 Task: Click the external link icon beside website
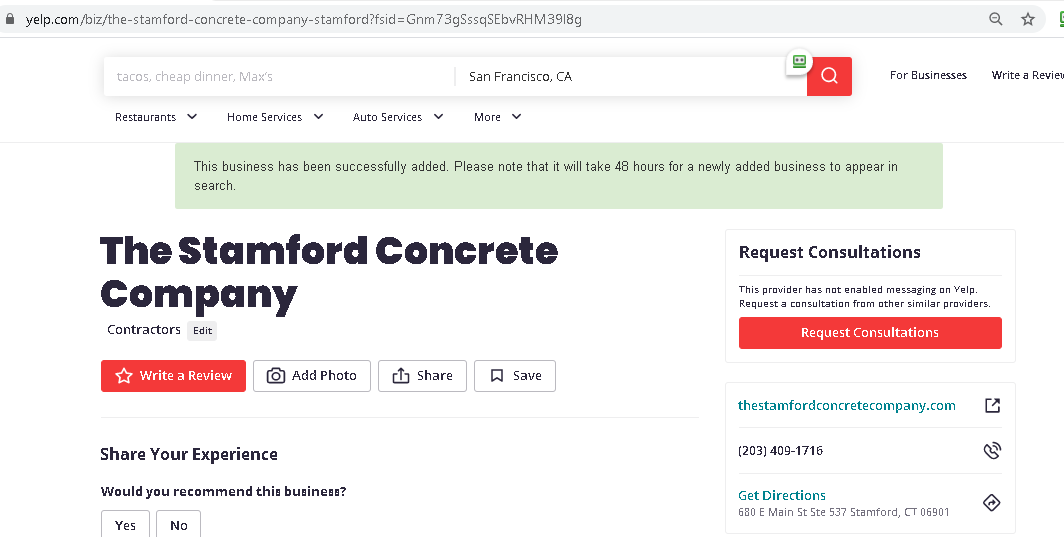click(992, 405)
